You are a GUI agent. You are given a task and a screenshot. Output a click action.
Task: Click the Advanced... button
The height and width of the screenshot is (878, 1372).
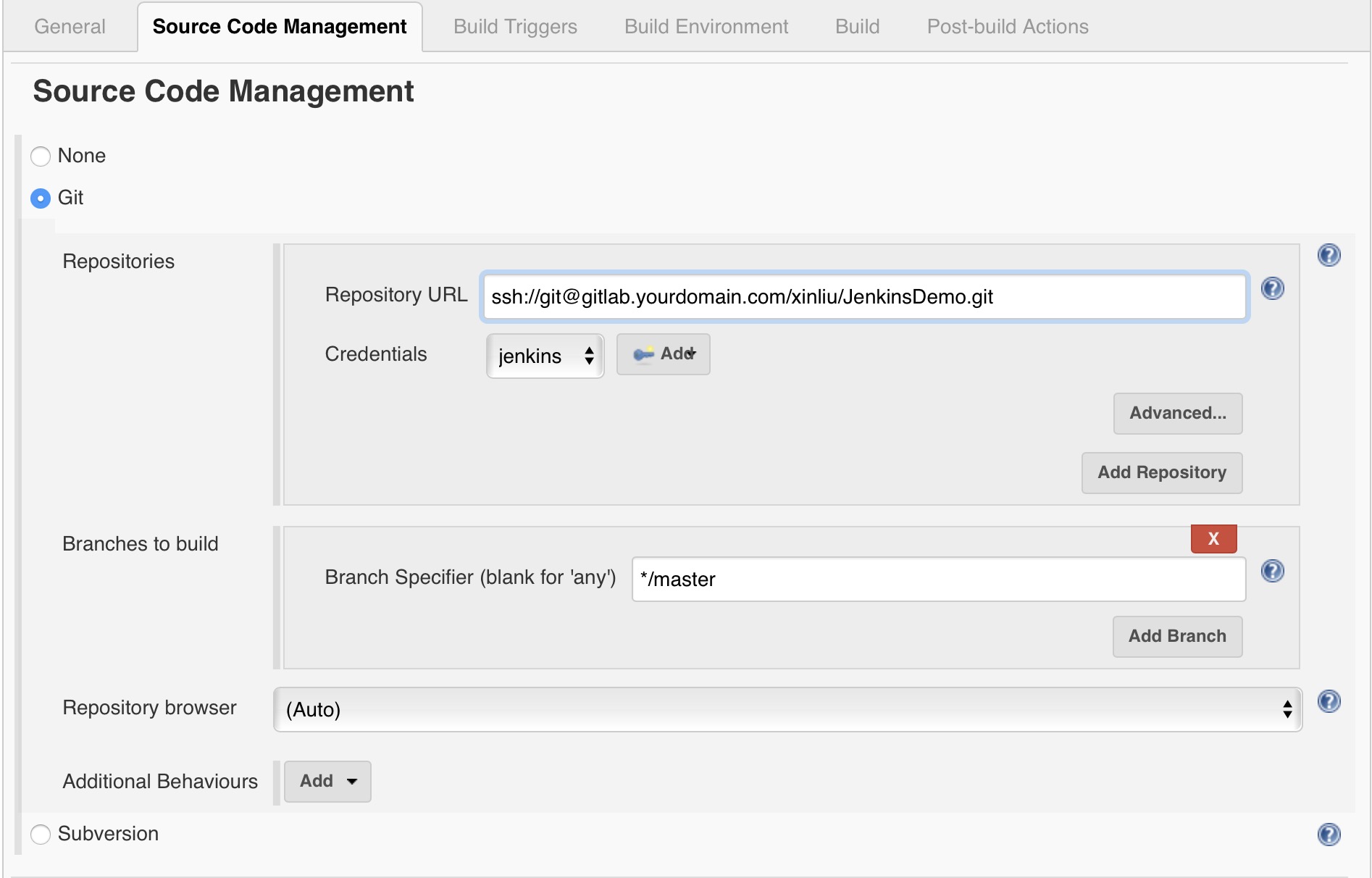1177,413
